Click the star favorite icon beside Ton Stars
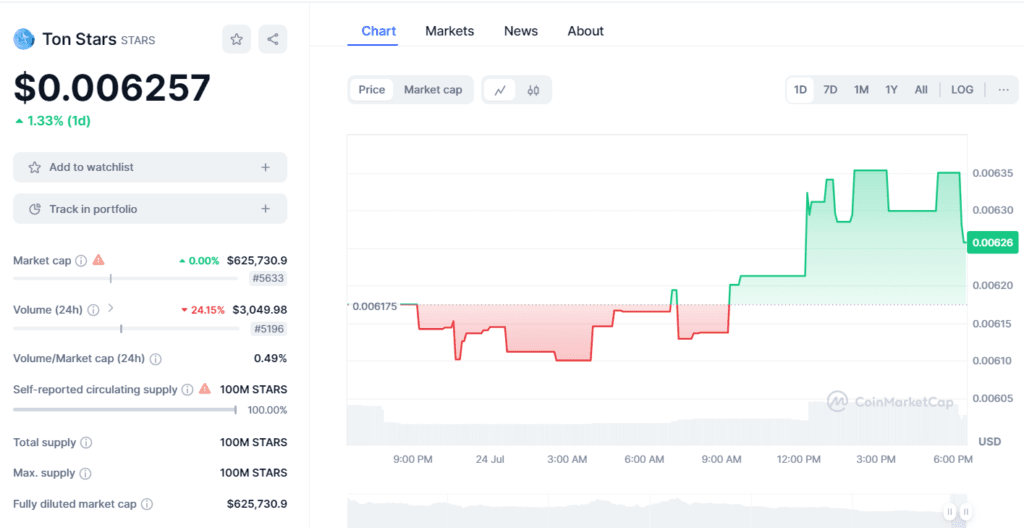Image resolution: width=1024 pixels, height=528 pixels. (236, 39)
